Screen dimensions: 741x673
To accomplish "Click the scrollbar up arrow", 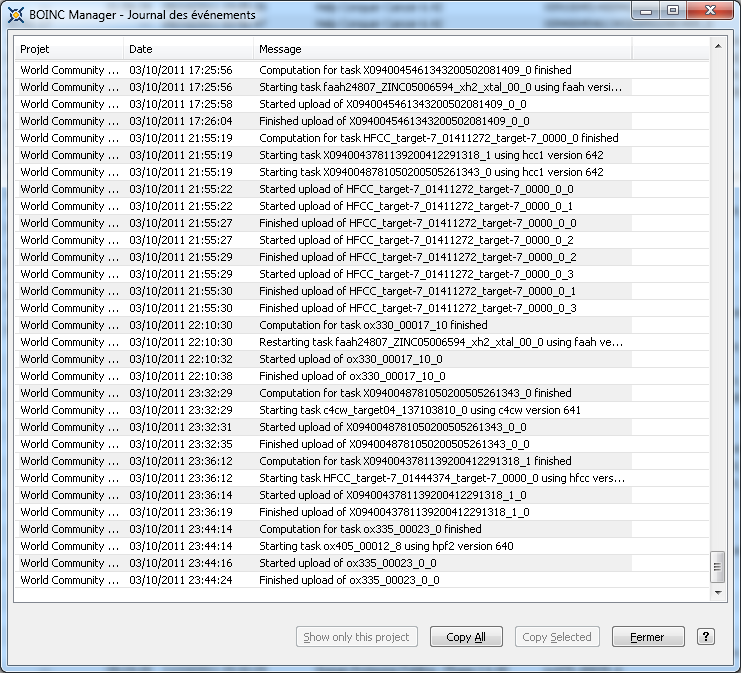I will coord(718,46).
